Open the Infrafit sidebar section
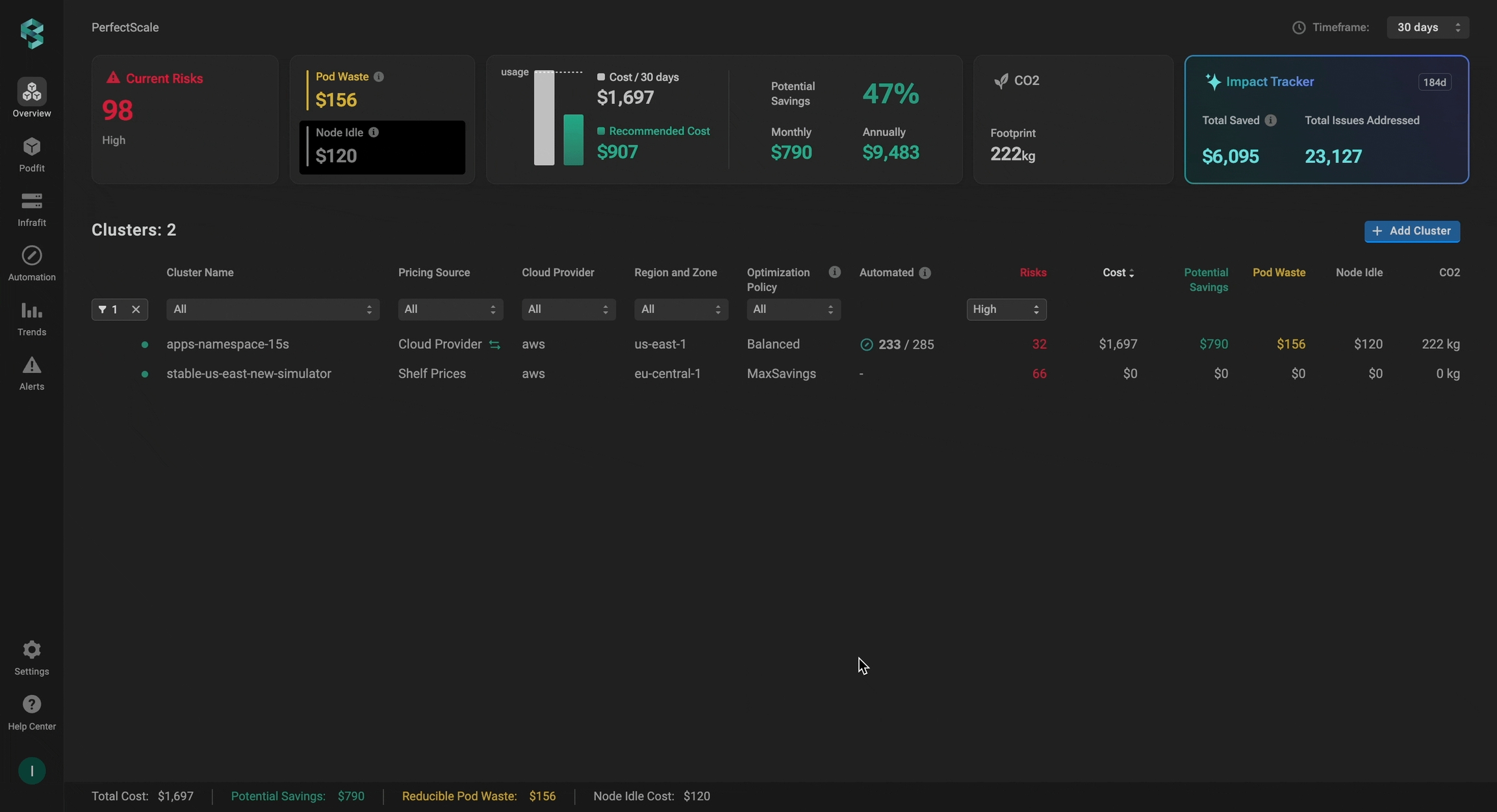 click(x=31, y=209)
